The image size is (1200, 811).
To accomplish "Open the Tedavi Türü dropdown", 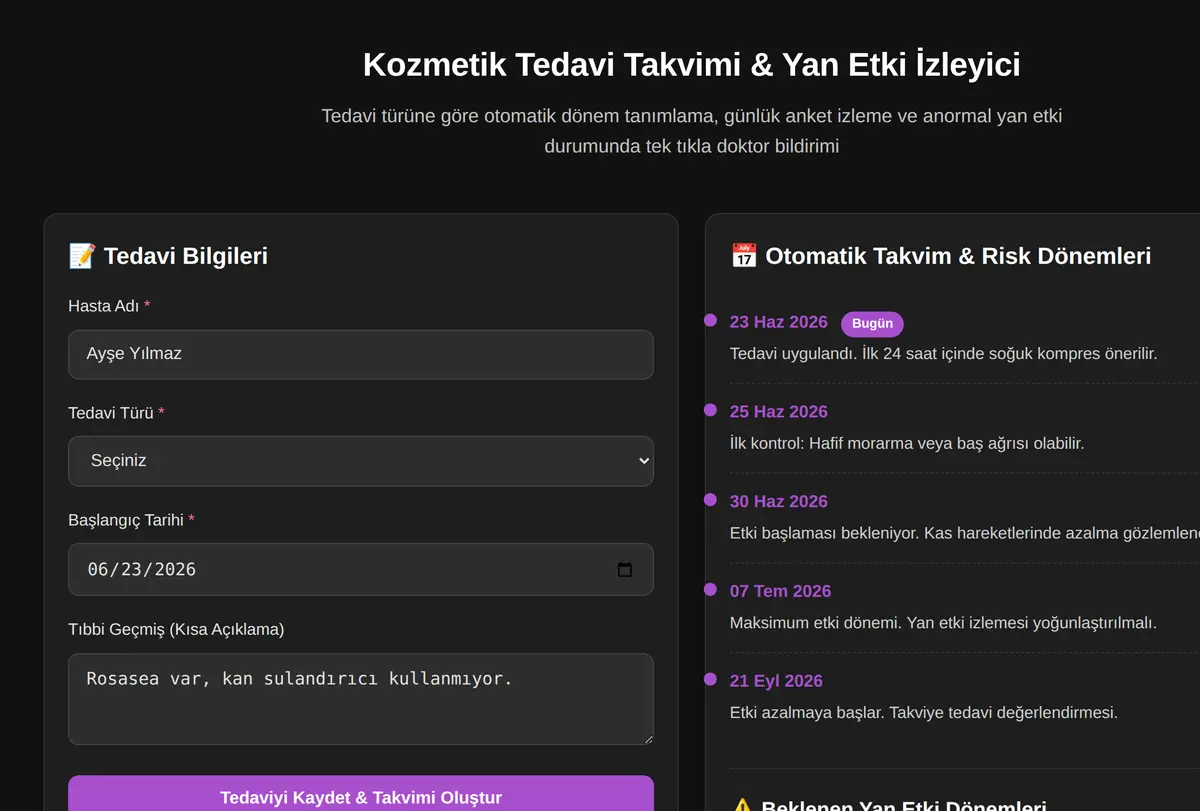I will point(360,461).
